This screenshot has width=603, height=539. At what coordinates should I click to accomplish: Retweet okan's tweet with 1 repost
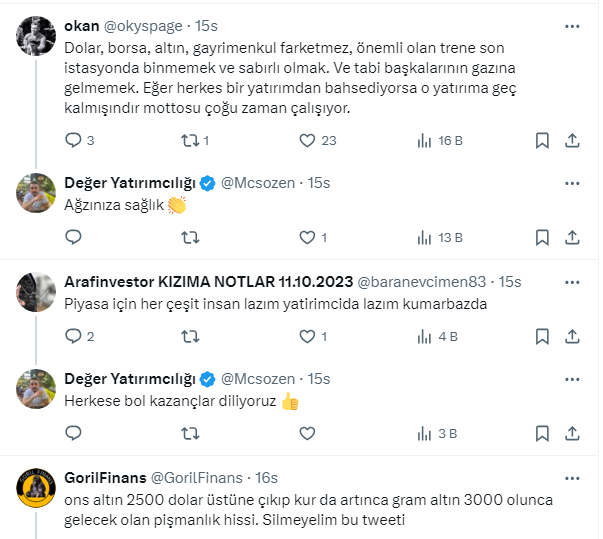[190, 141]
